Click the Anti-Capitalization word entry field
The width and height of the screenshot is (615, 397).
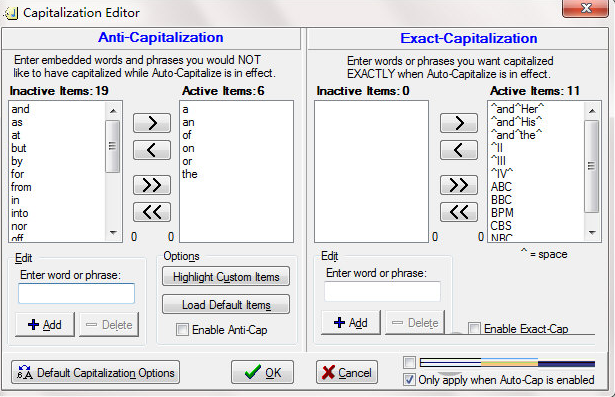pos(76,293)
